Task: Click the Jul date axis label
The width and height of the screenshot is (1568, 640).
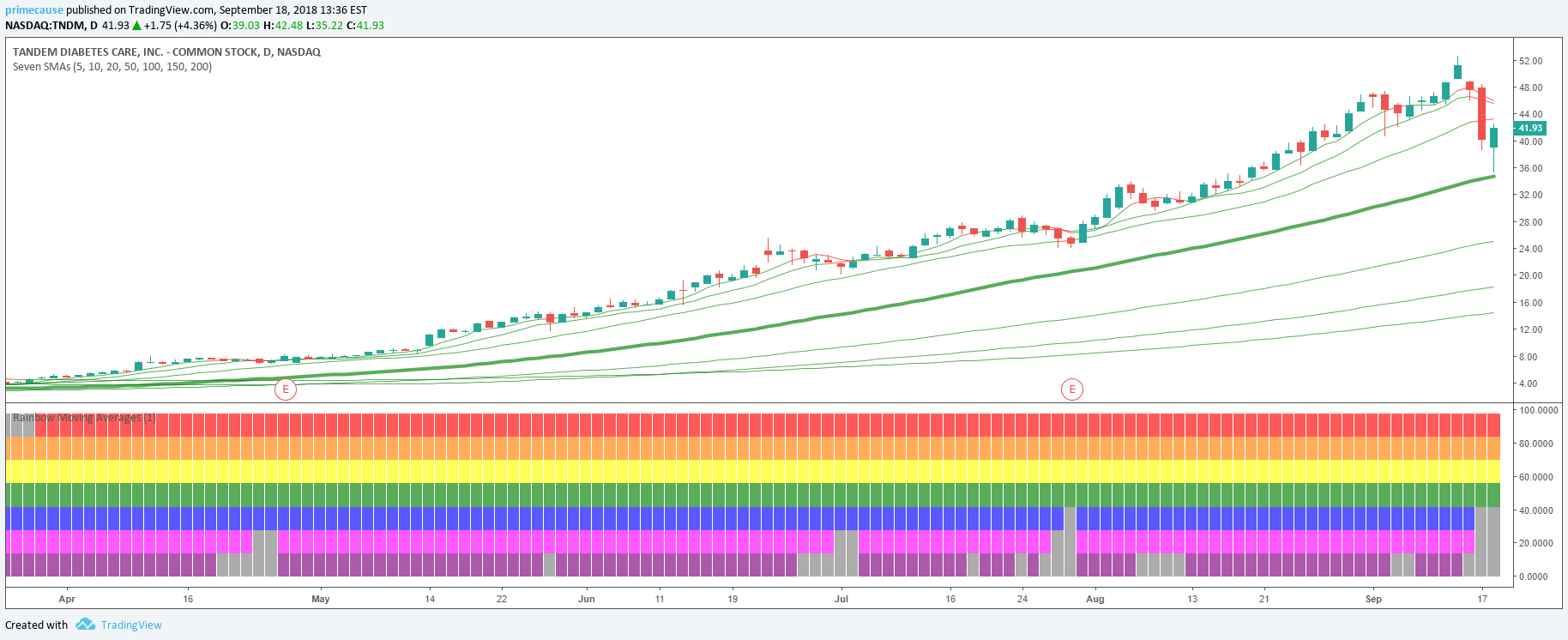Action: tap(841, 599)
